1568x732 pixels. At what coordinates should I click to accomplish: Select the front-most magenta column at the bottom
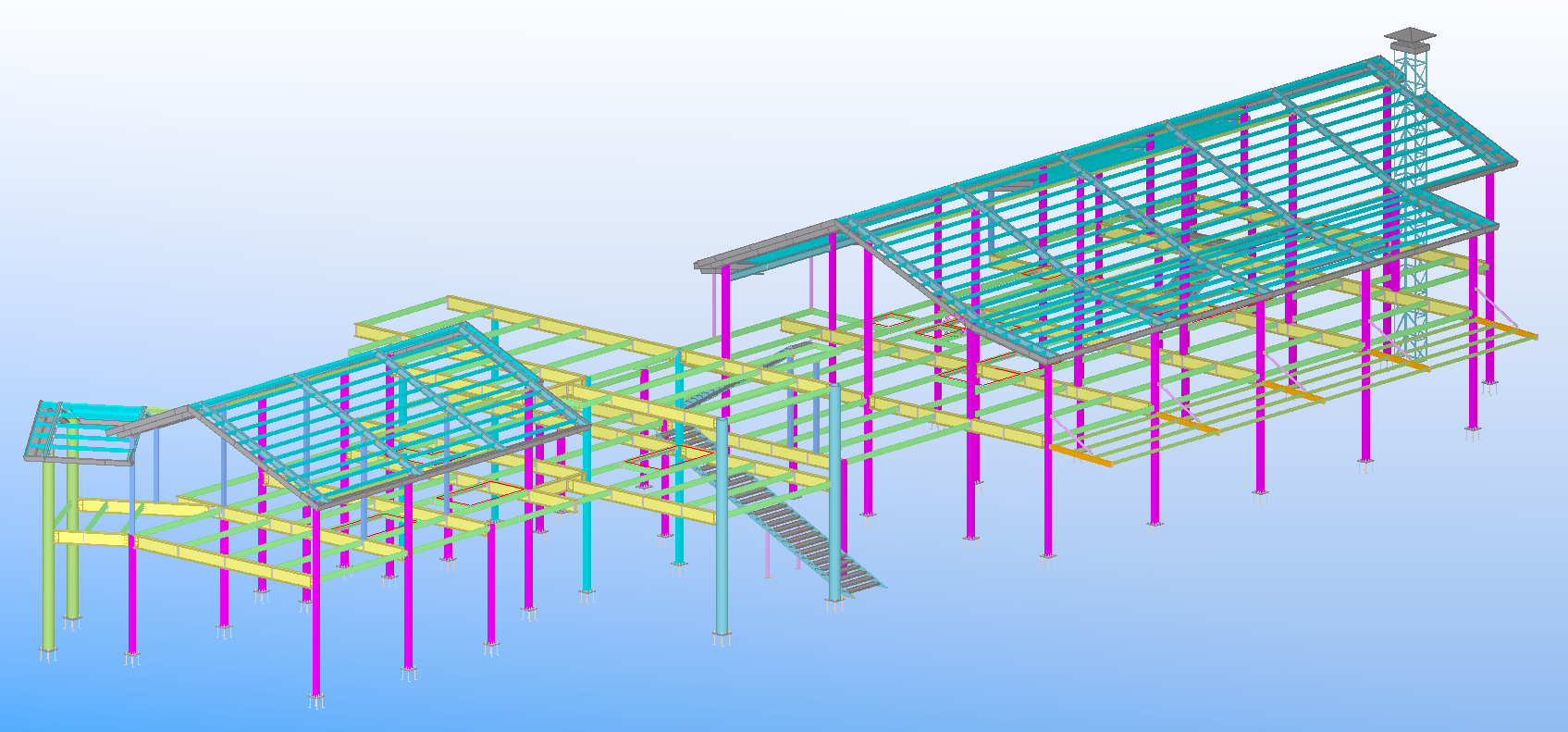[x=315, y=602]
